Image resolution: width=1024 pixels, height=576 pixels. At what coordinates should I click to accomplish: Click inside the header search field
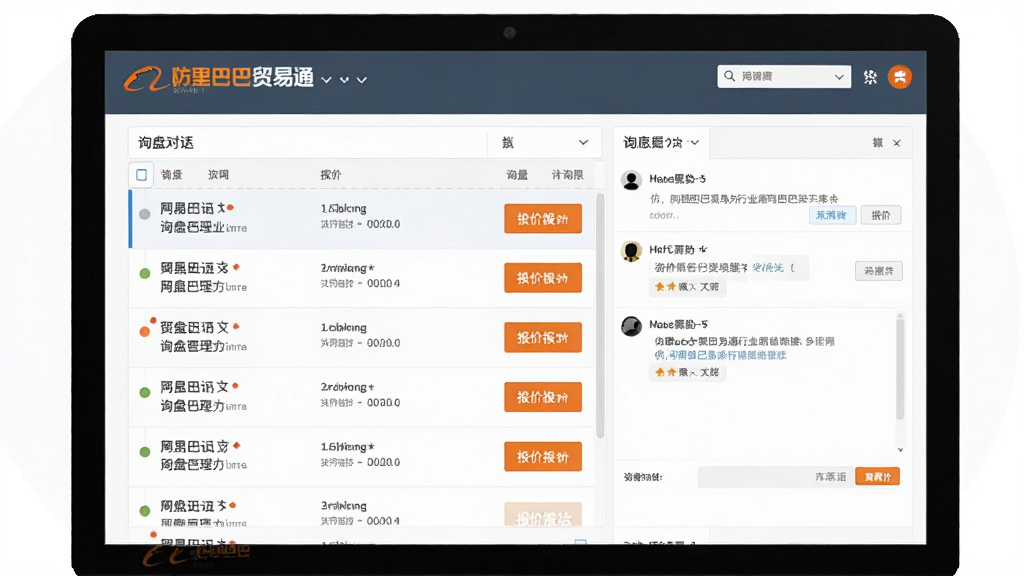784,76
